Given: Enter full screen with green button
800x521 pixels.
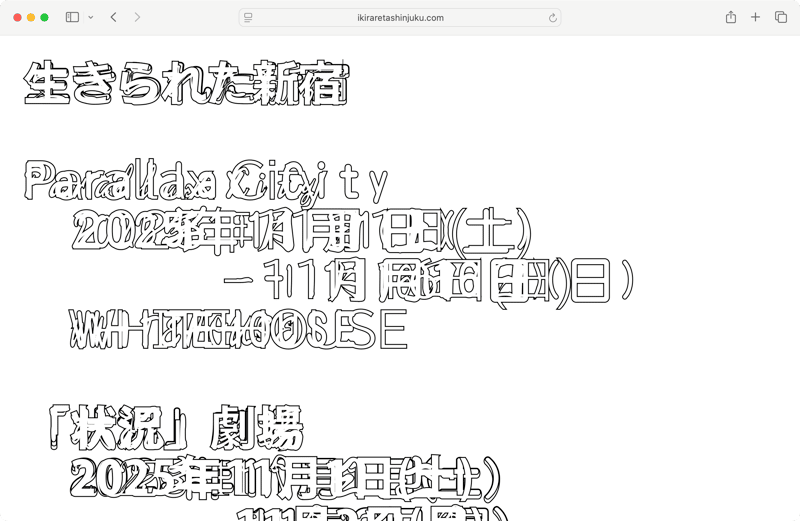Looking at the screenshot, I should pyautogui.click(x=45, y=17).
